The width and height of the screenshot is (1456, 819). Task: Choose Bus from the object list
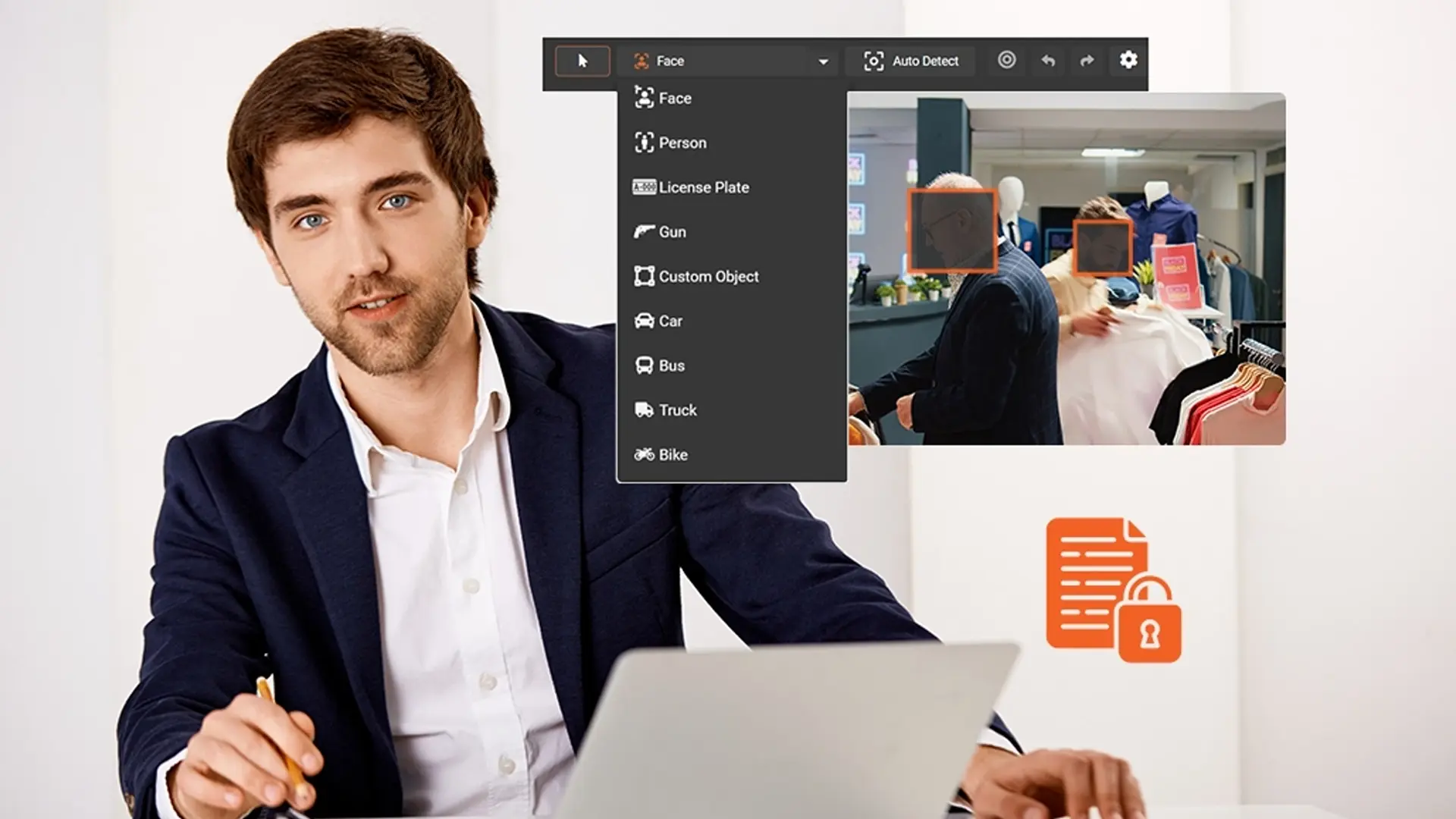(671, 366)
